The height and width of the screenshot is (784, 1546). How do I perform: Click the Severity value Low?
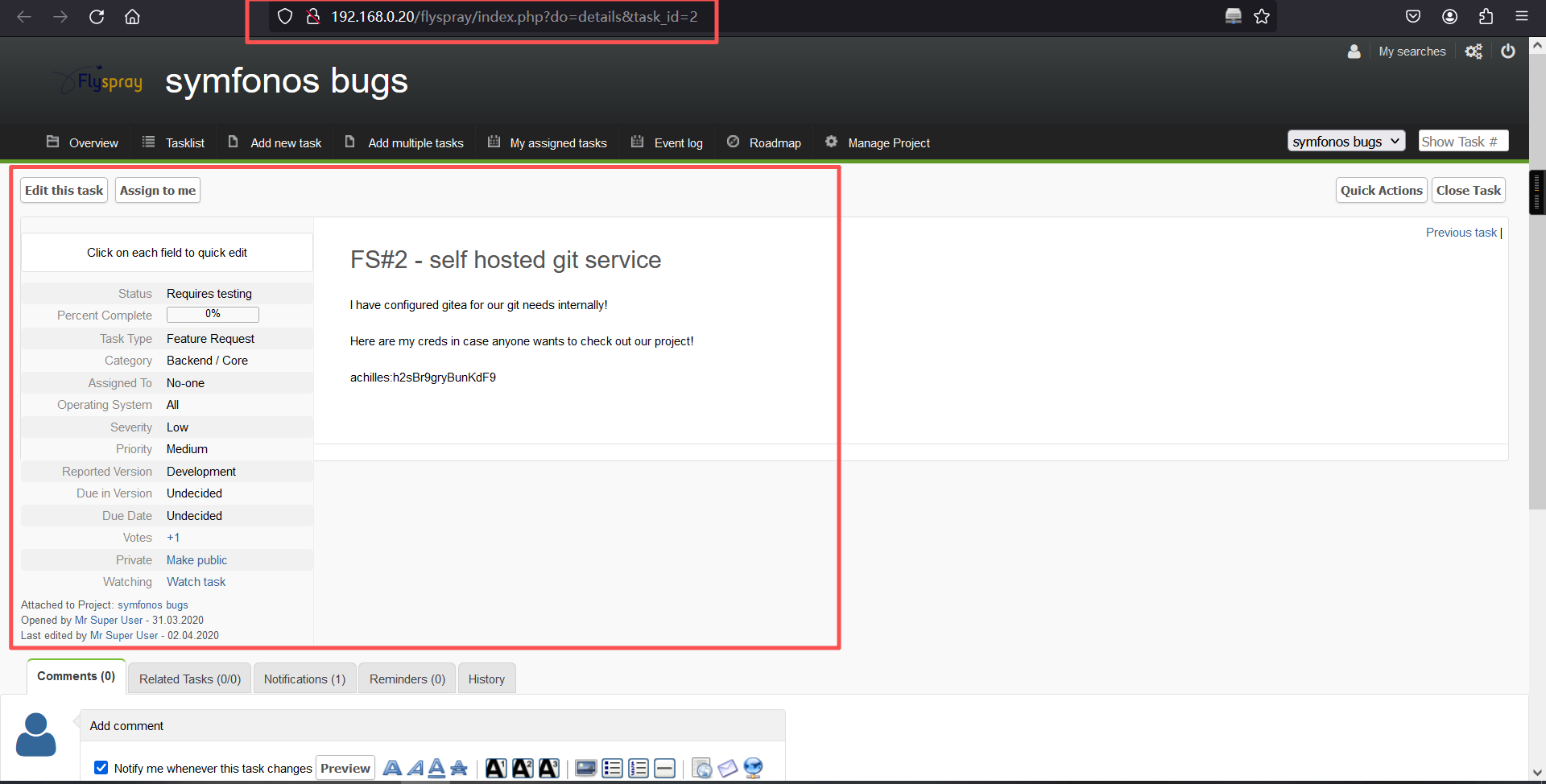pos(177,427)
